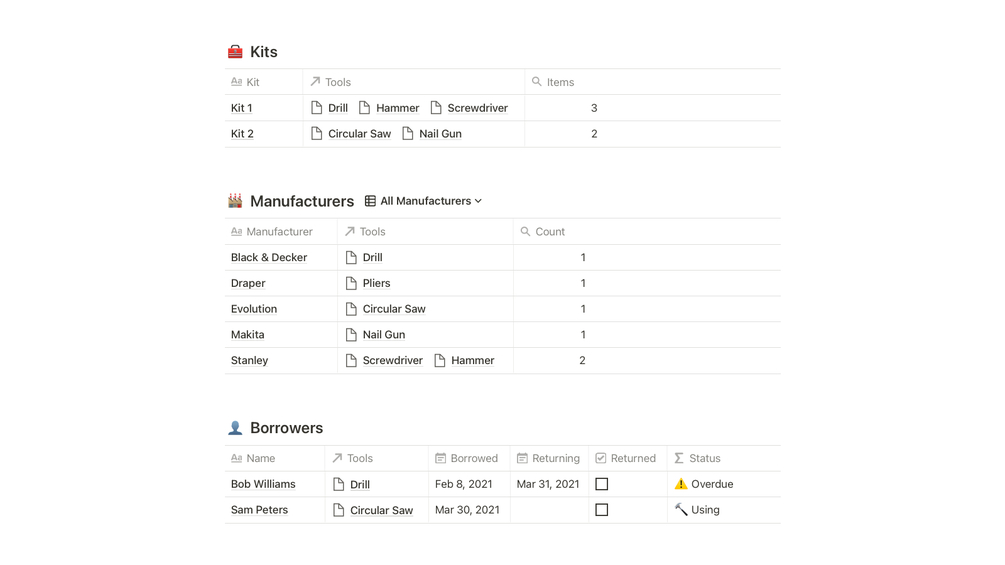Open the Bob Williams borrower page
Viewport: 1005px width, 565px height.
coord(263,484)
